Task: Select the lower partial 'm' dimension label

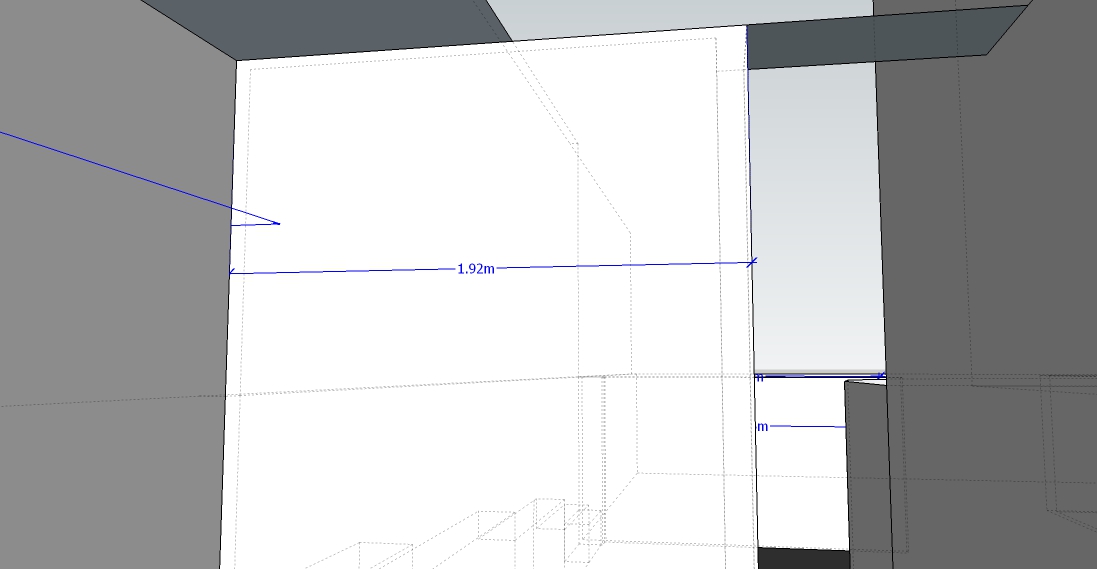Action: [x=762, y=427]
